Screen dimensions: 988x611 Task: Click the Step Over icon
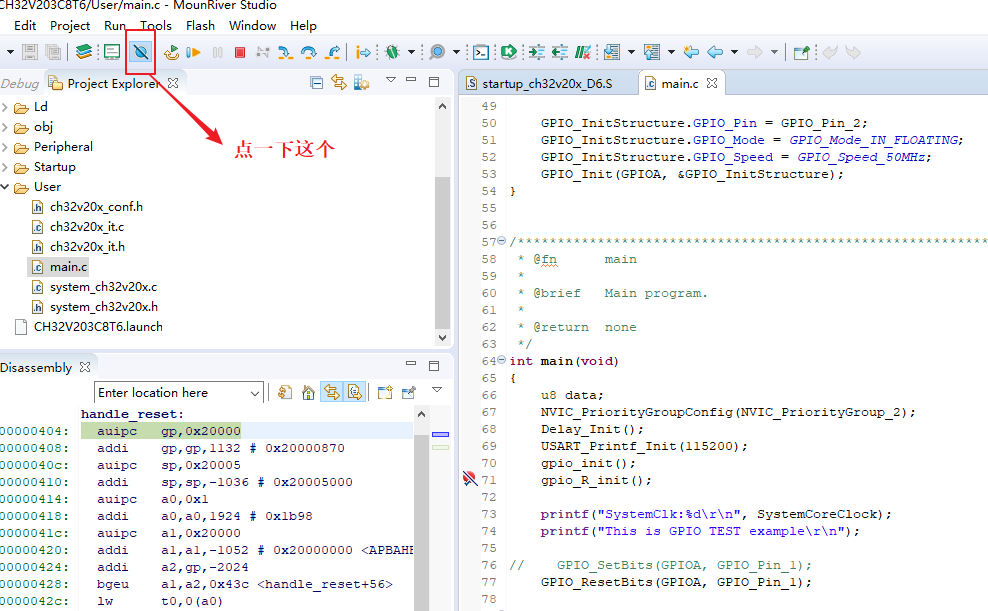coord(309,52)
